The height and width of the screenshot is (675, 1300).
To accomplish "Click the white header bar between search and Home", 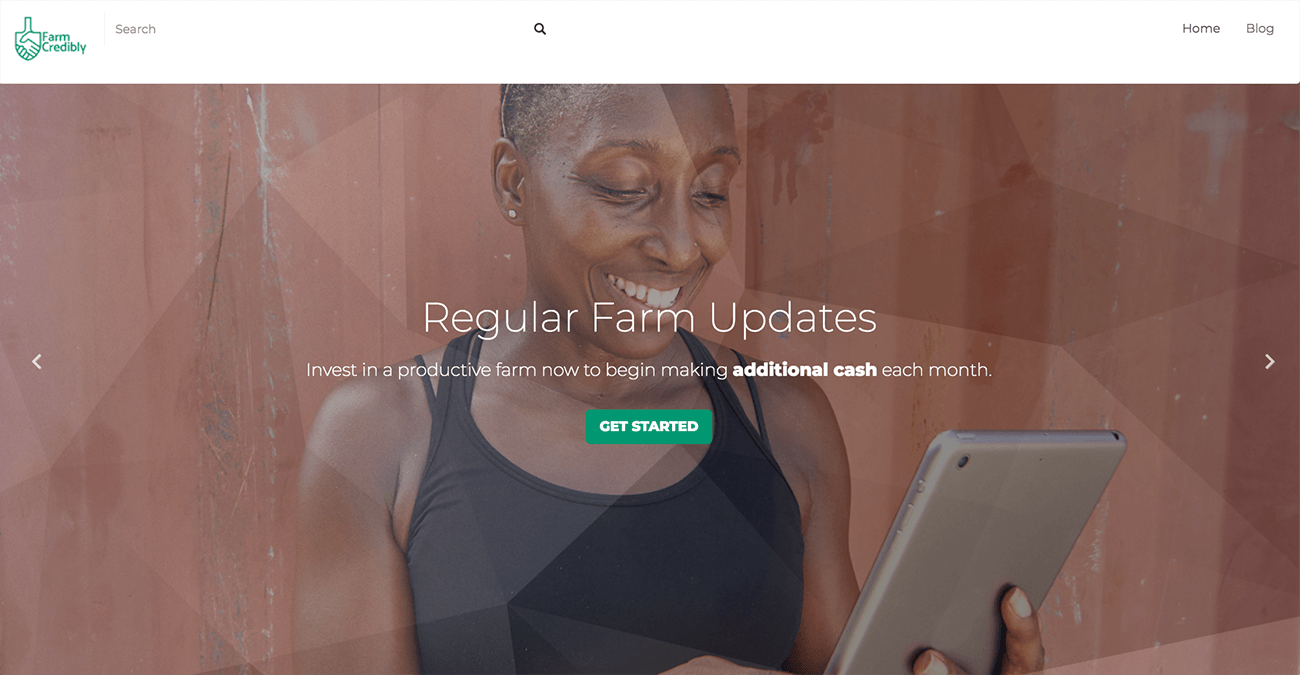I will point(860,40).
